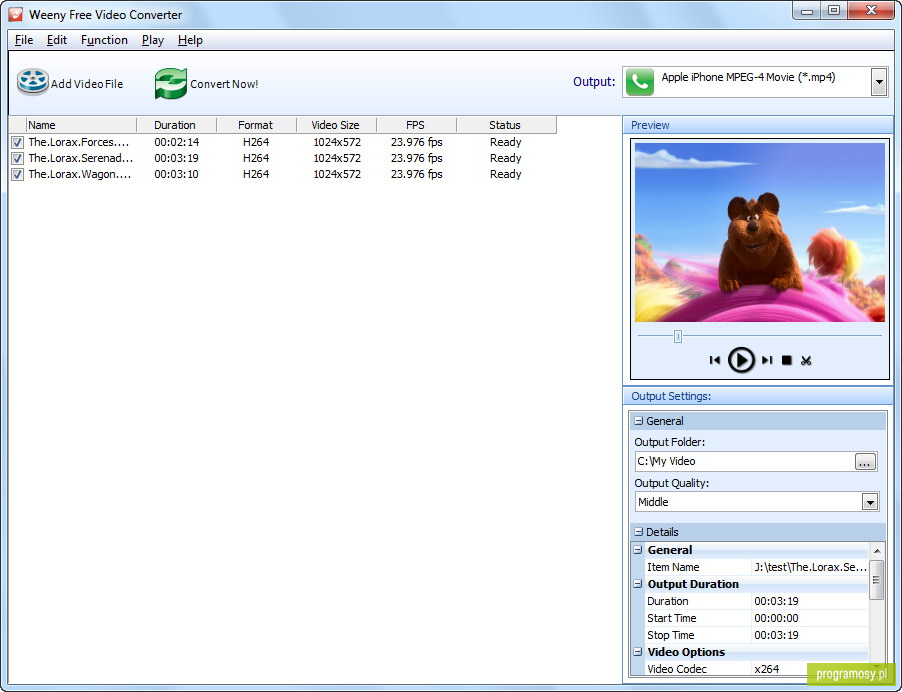Uncheck The.Lorax.Forces video checkbox

(17, 142)
